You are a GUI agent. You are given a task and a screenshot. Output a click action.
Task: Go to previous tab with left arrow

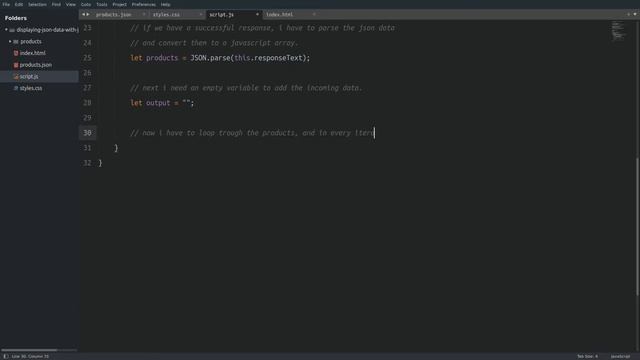[x=83, y=14]
